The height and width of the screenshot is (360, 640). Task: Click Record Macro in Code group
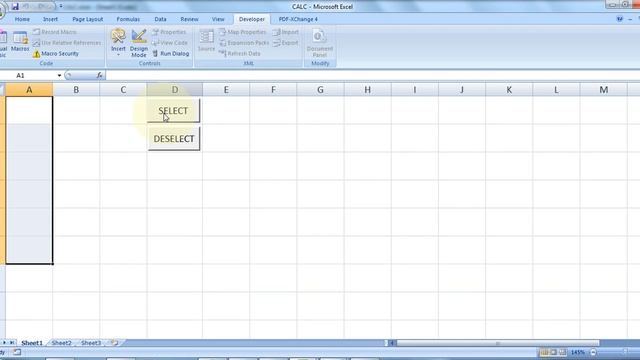pos(55,32)
